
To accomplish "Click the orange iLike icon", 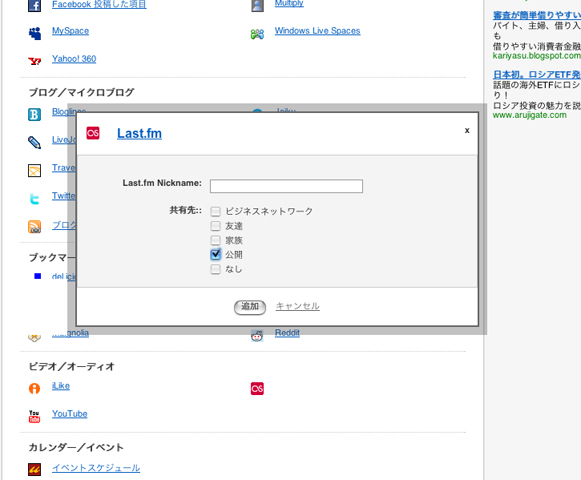I will [34, 388].
